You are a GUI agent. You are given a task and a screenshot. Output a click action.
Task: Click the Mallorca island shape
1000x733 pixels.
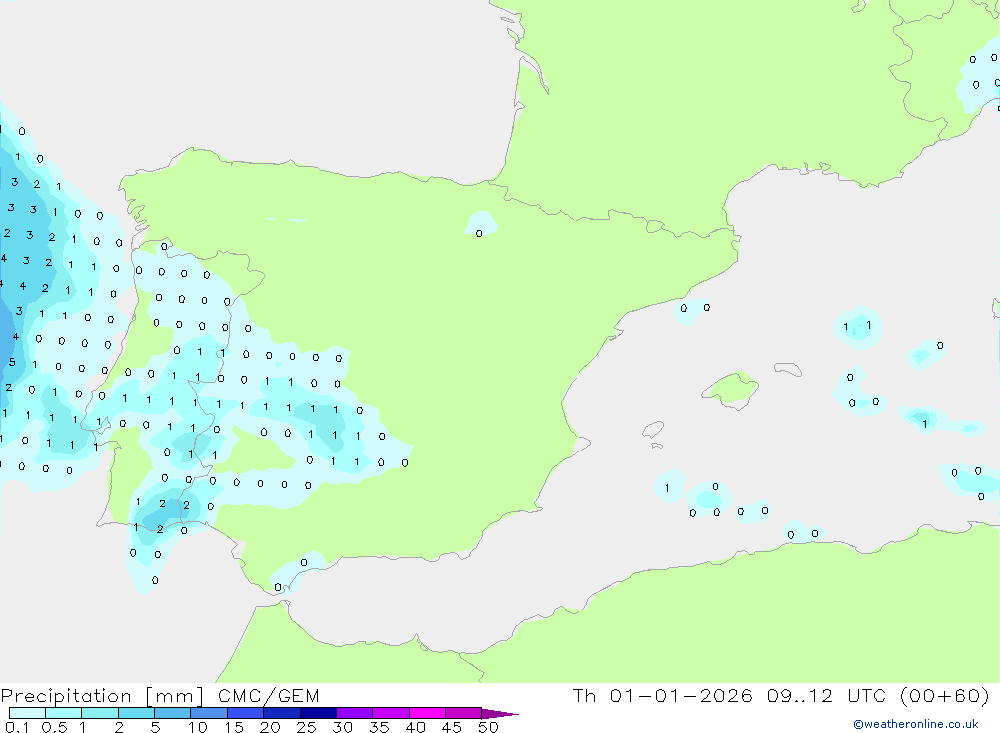[x=731, y=388]
